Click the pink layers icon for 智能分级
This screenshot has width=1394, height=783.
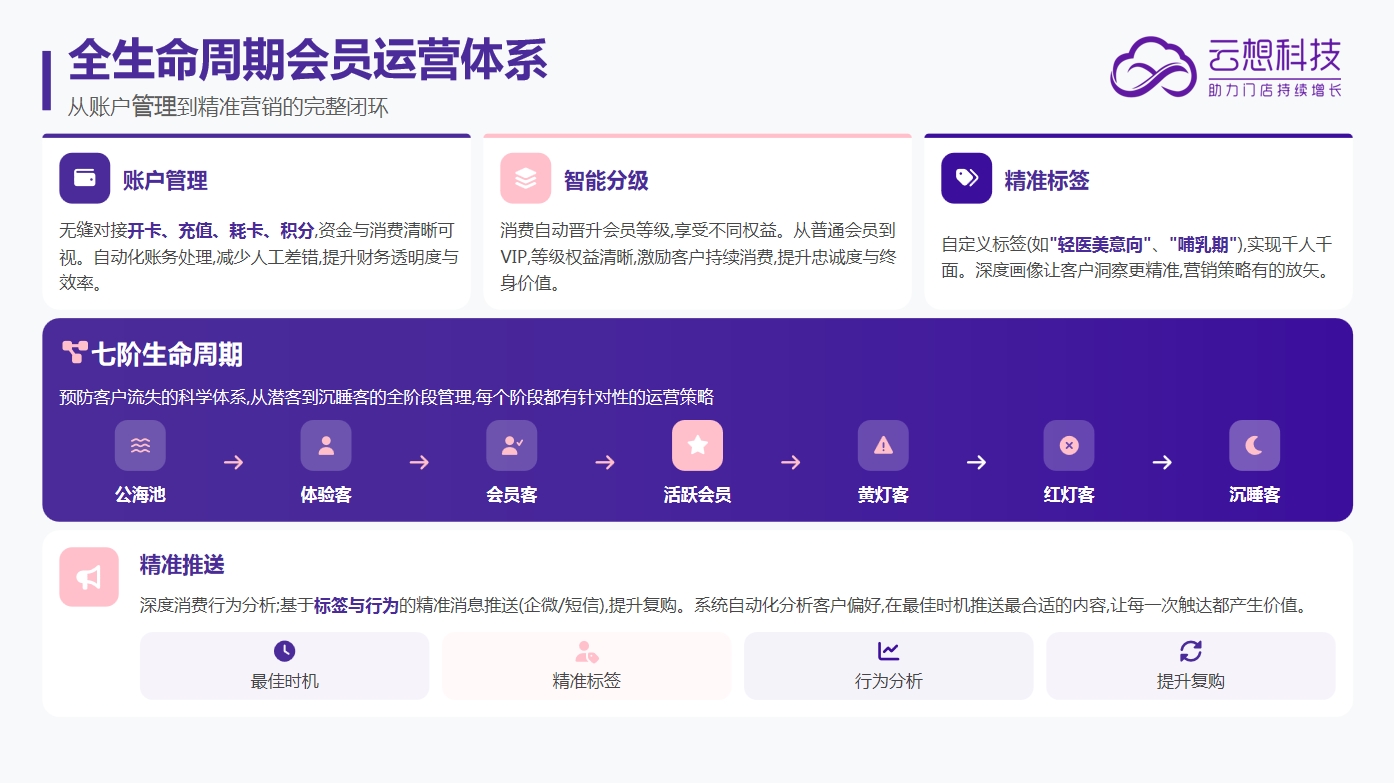(525, 178)
